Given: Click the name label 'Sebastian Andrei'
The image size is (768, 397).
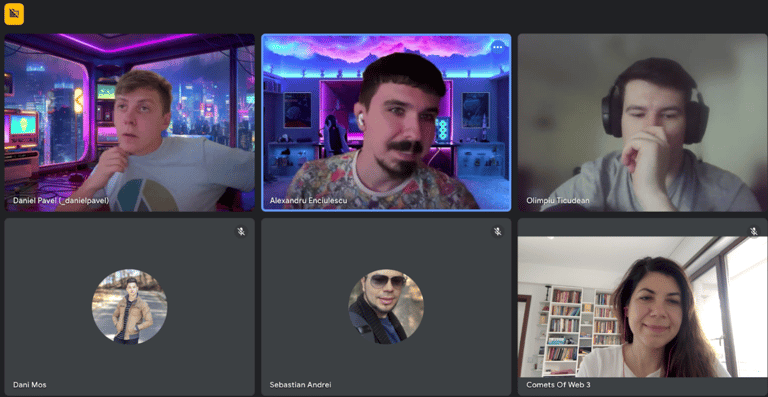Looking at the screenshot, I should tap(300, 385).
